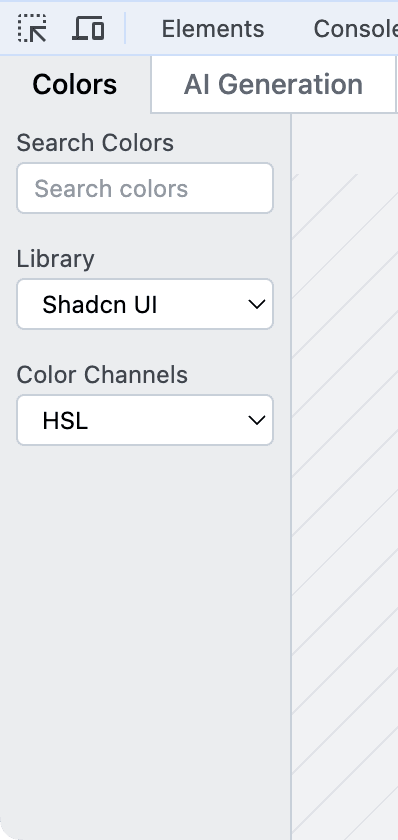Click the placeholder text Search colors
This screenshot has width=398, height=840.
click(x=111, y=189)
